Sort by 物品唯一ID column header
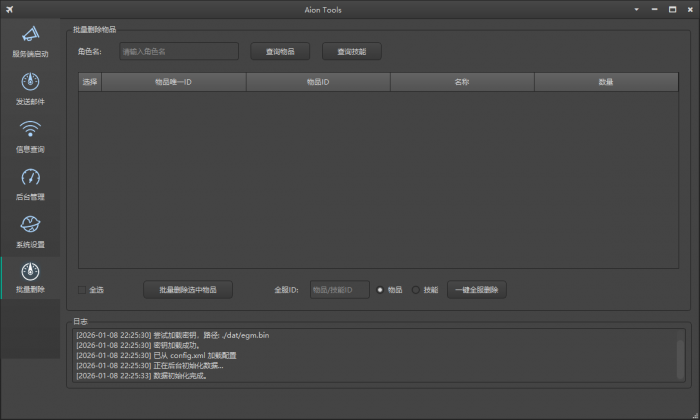This screenshot has height=420, width=700. point(174,82)
